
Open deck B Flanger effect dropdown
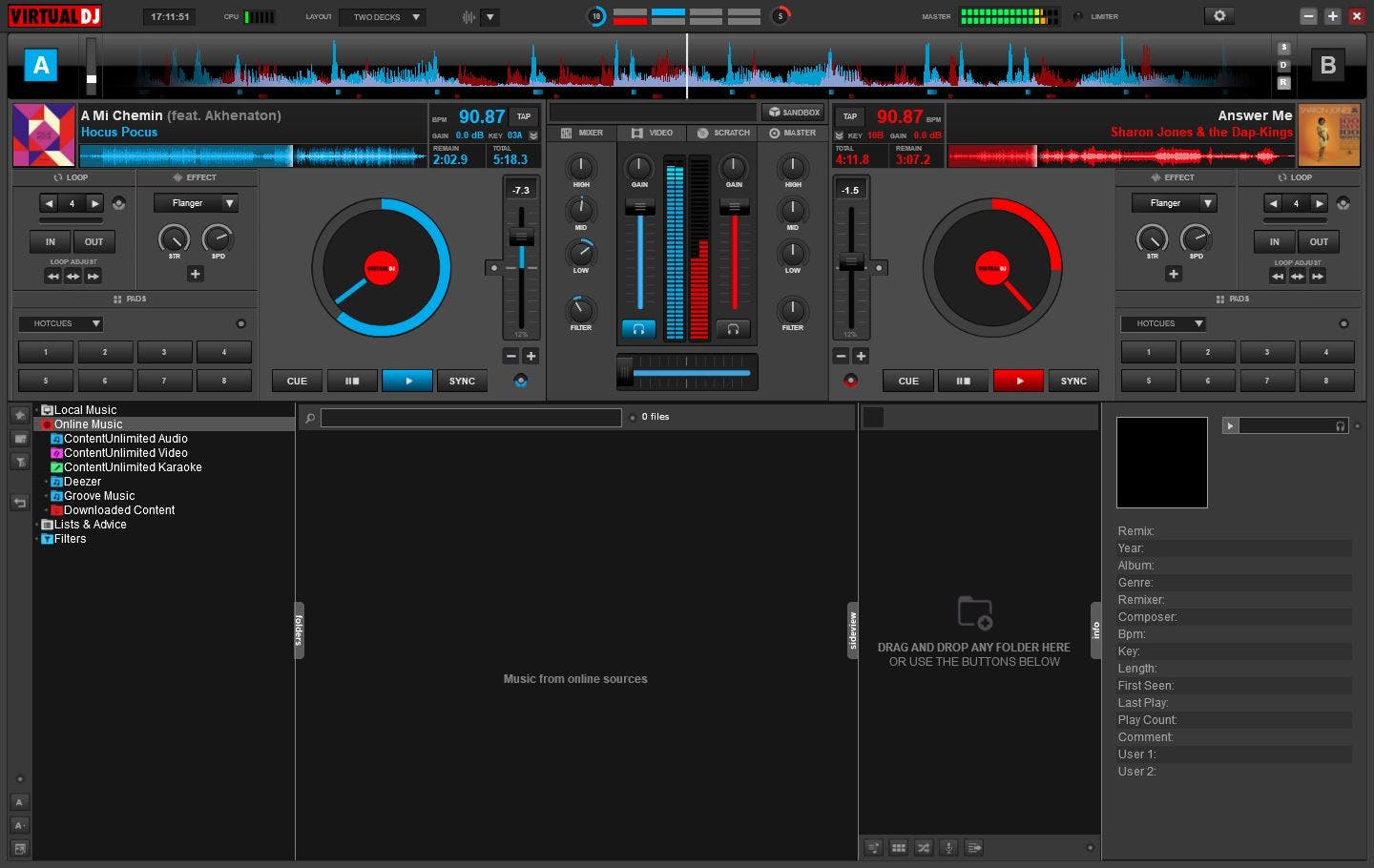tap(1174, 203)
